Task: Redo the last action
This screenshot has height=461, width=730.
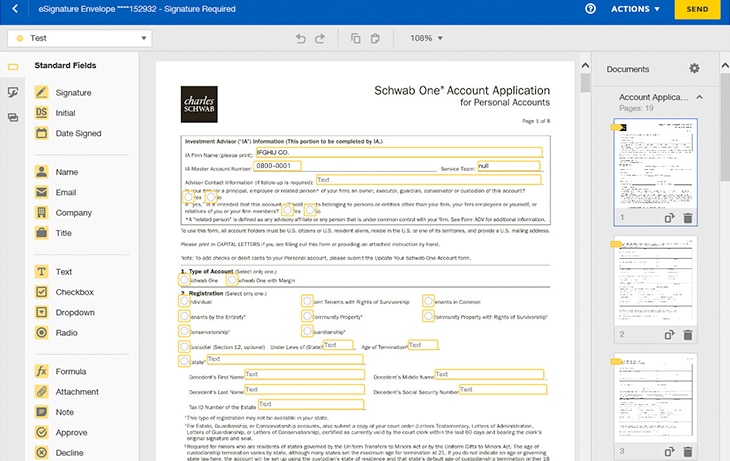Action: [x=320, y=38]
